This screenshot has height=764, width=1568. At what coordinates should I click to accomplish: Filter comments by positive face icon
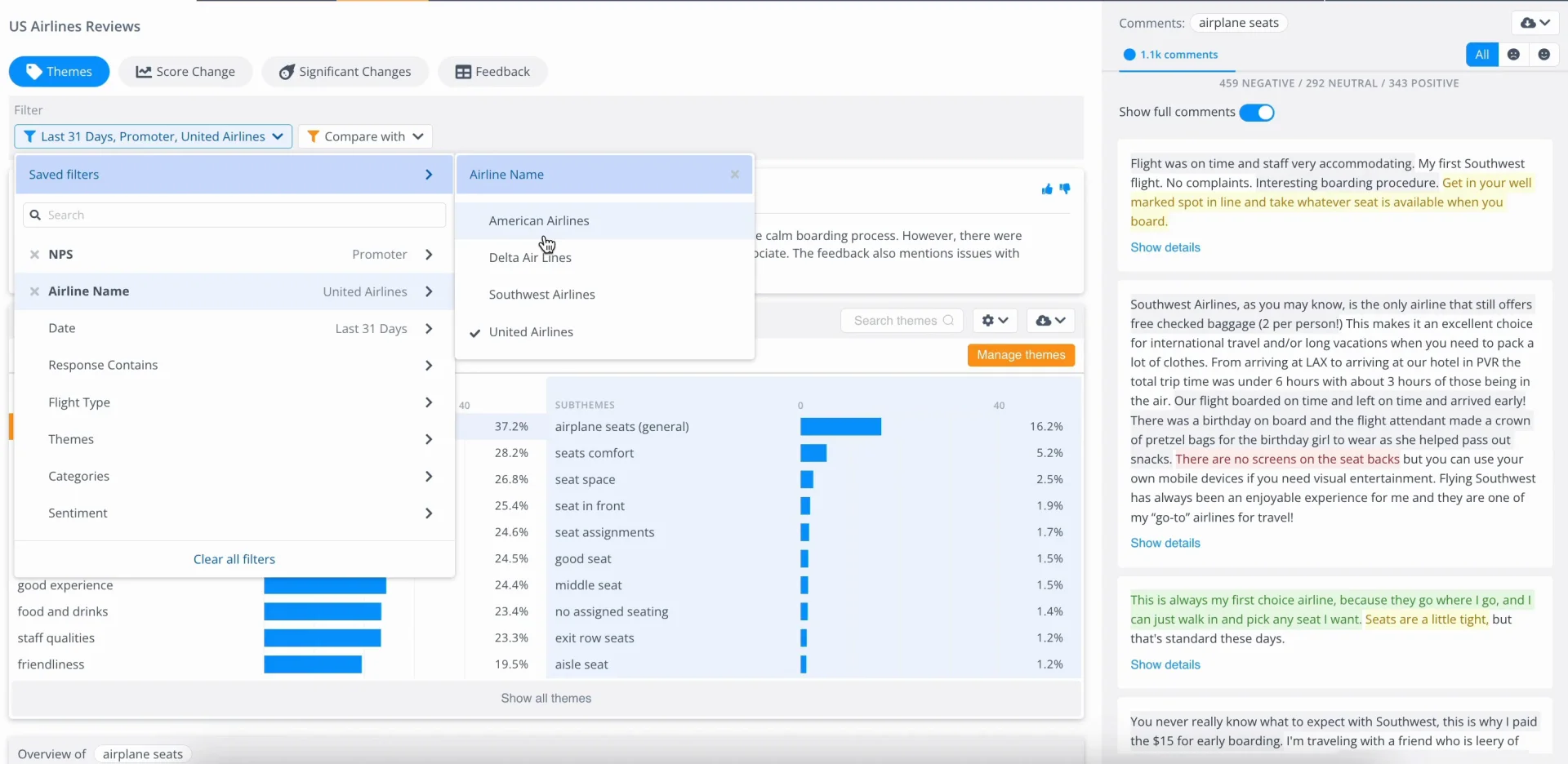[1543, 55]
